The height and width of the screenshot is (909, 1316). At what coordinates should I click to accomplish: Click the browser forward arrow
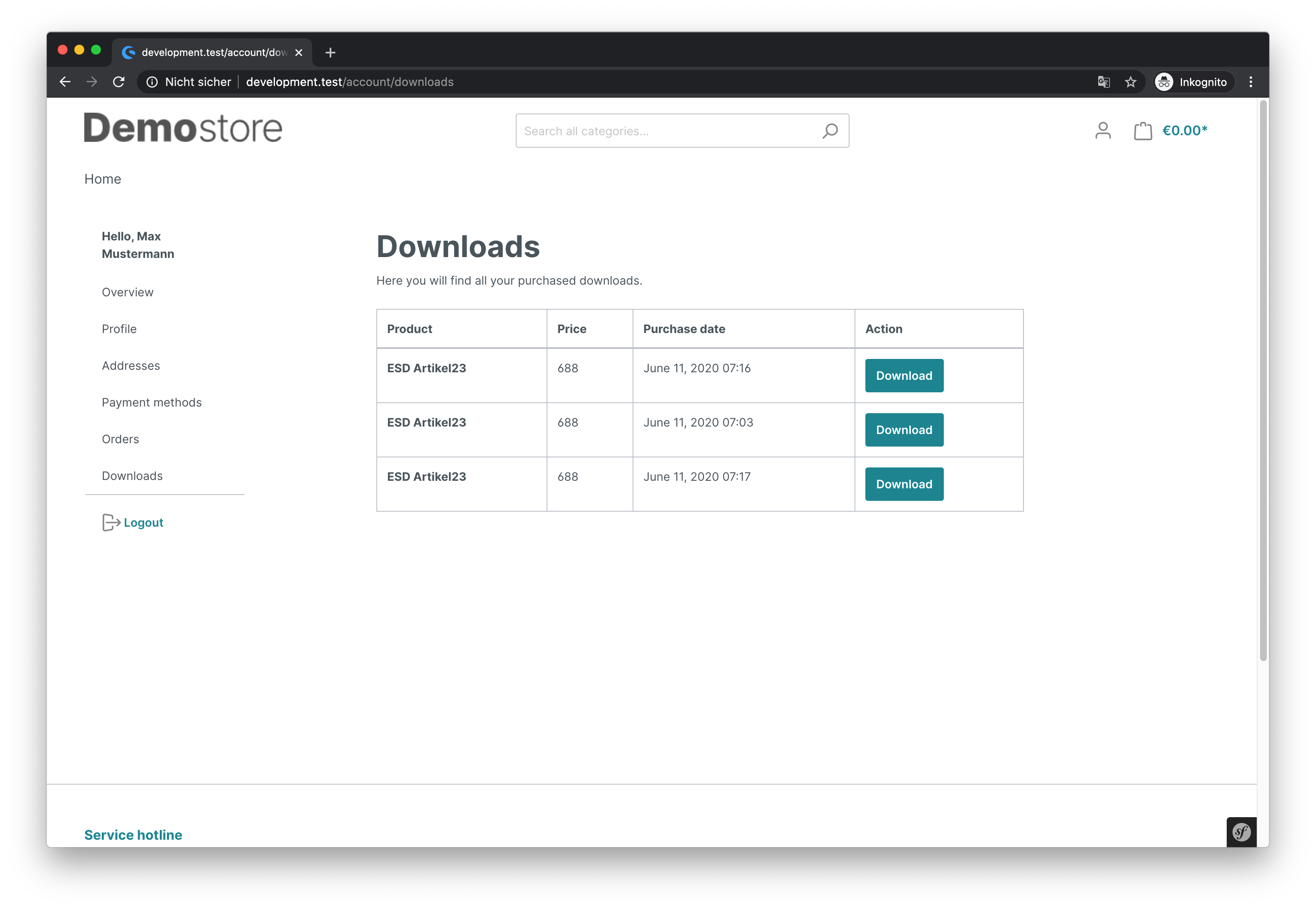click(x=92, y=82)
